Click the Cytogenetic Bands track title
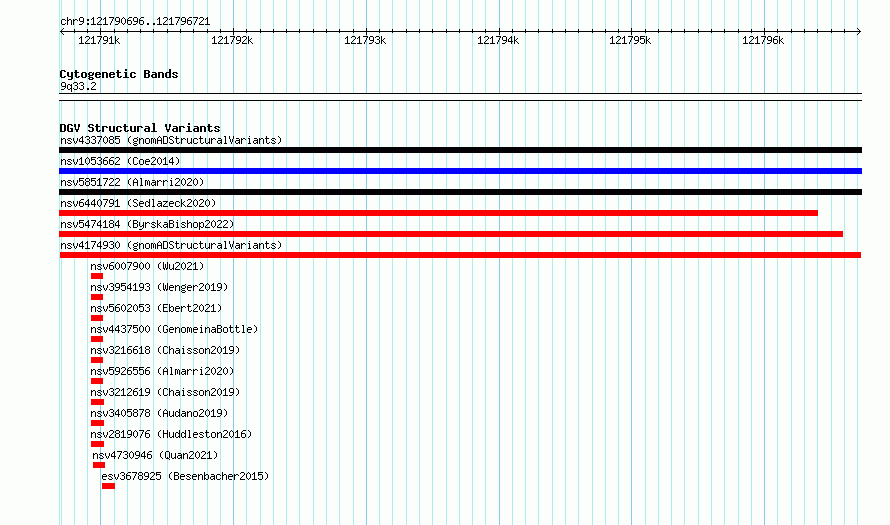This screenshot has height=525, width=890. 119,74
